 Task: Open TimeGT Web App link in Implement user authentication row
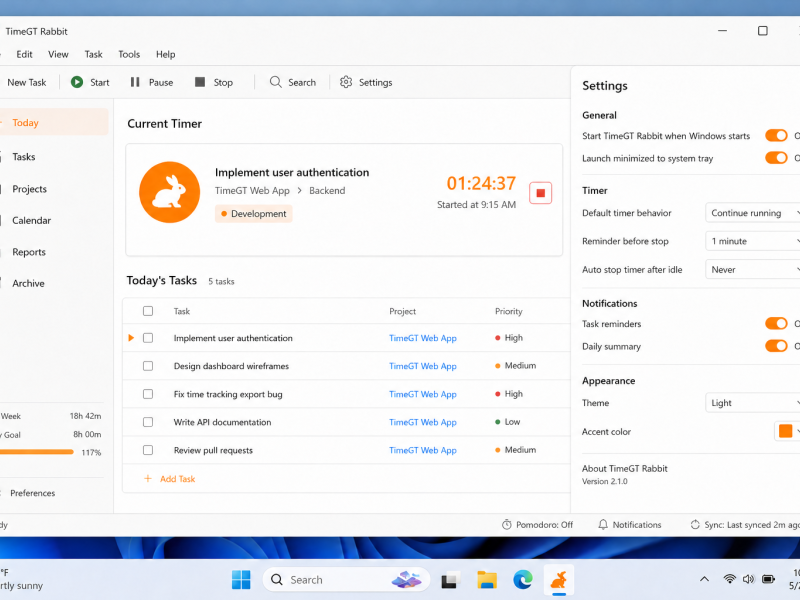point(422,338)
